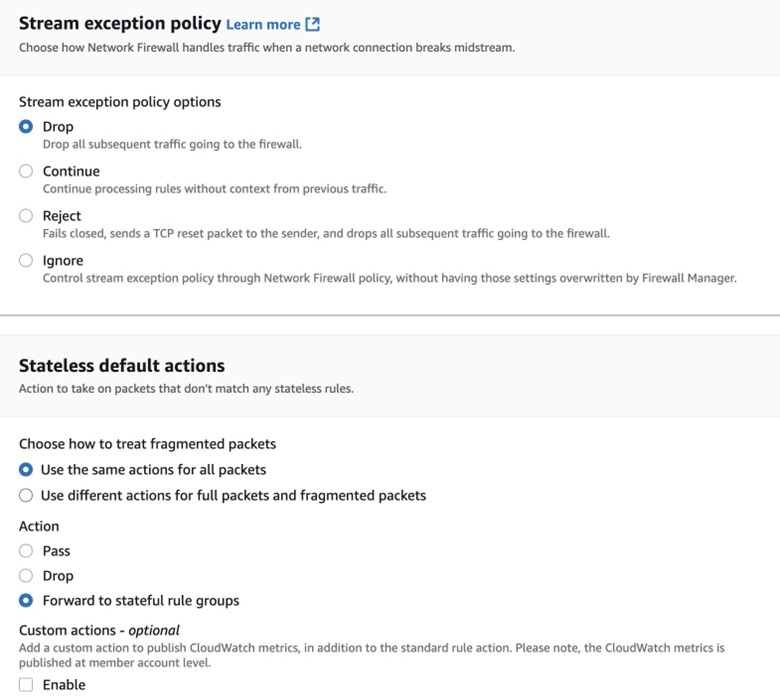Select Use the same actions for all packets
The height and width of the screenshot is (698, 780).
(x=26, y=470)
